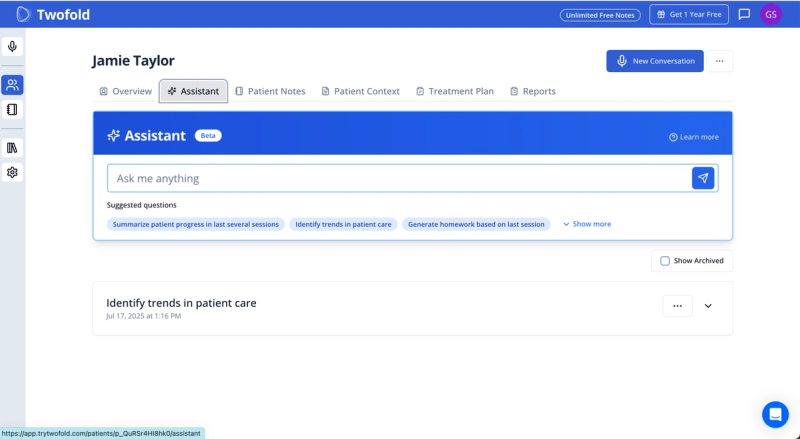This screenshot has height=439, width=800.
Task: Choose Generate homework based on last session
Action: 476,224
